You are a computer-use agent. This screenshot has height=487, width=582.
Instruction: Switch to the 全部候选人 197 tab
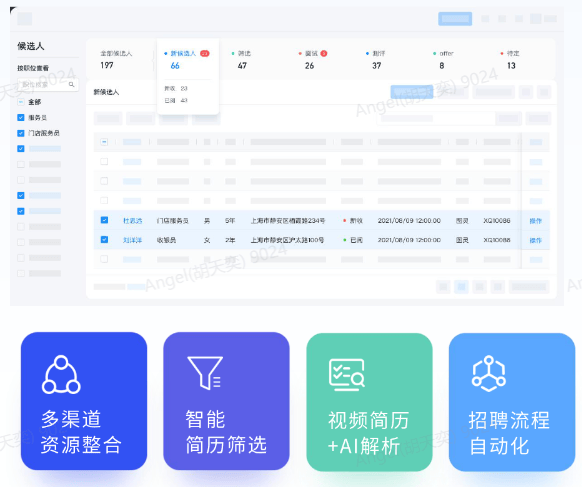coord(116,59)
